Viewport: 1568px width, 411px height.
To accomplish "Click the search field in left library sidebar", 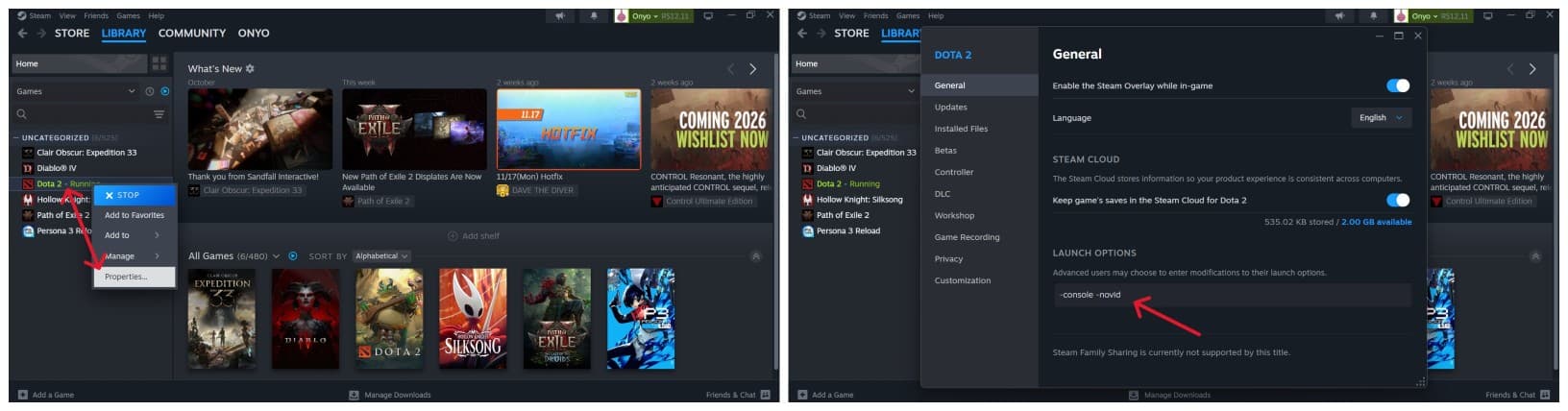I will [82, 114].
